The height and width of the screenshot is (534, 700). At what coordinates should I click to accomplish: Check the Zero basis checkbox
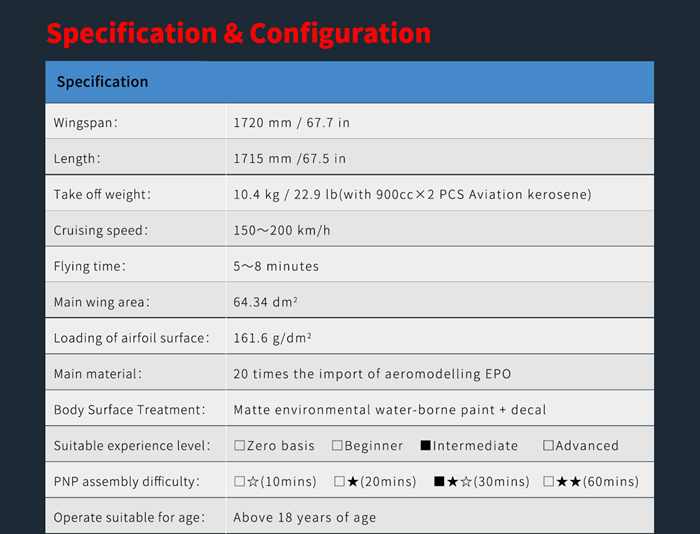(x=240, y=446)
